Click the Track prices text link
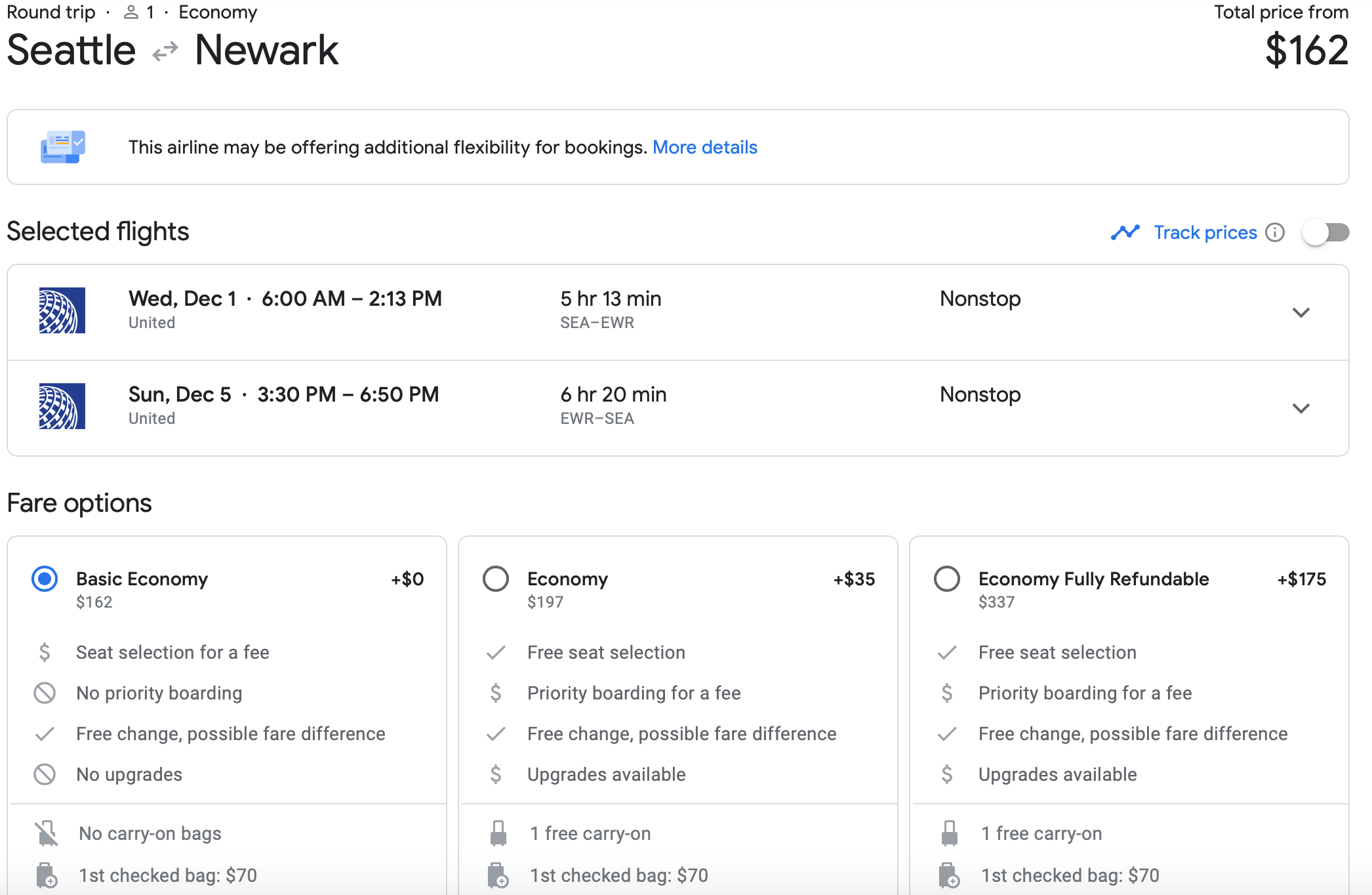1372x895 pixels. point(1205,232)
